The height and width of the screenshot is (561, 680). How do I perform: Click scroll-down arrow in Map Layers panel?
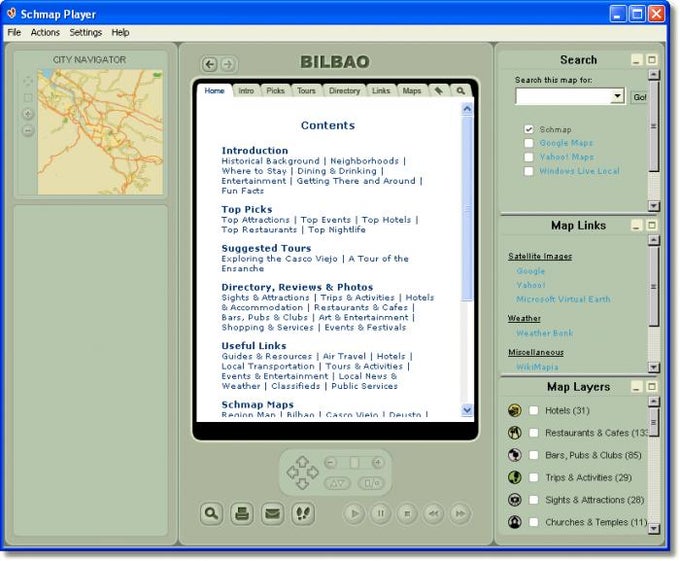(x=654, y=528)
